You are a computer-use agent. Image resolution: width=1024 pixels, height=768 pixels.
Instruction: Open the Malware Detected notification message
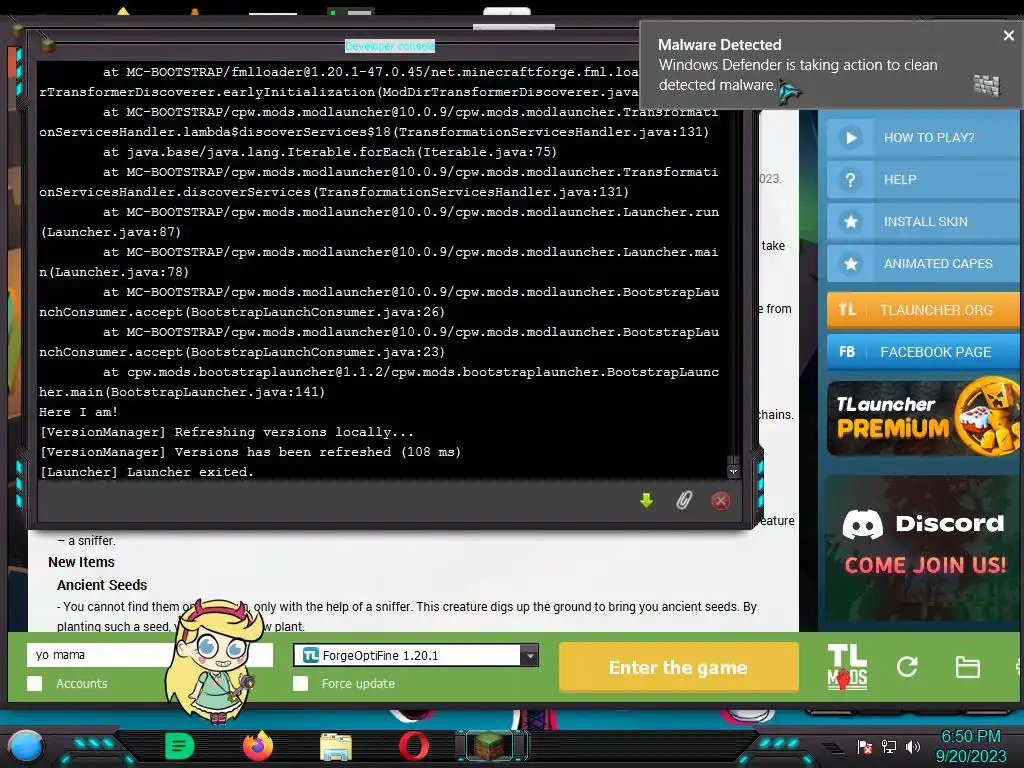tap(797, 74)
